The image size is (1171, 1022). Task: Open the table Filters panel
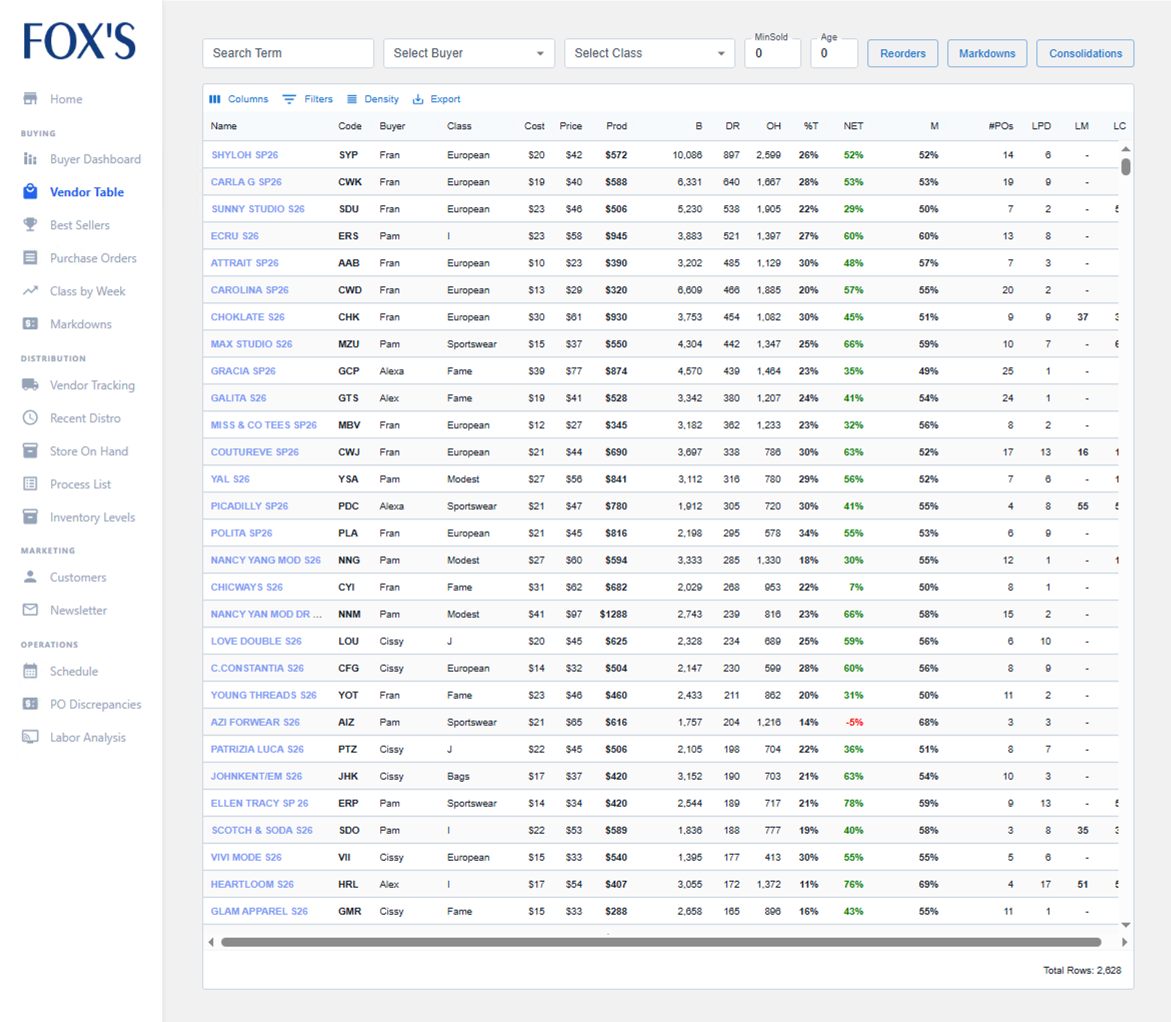tap(308, 99)
